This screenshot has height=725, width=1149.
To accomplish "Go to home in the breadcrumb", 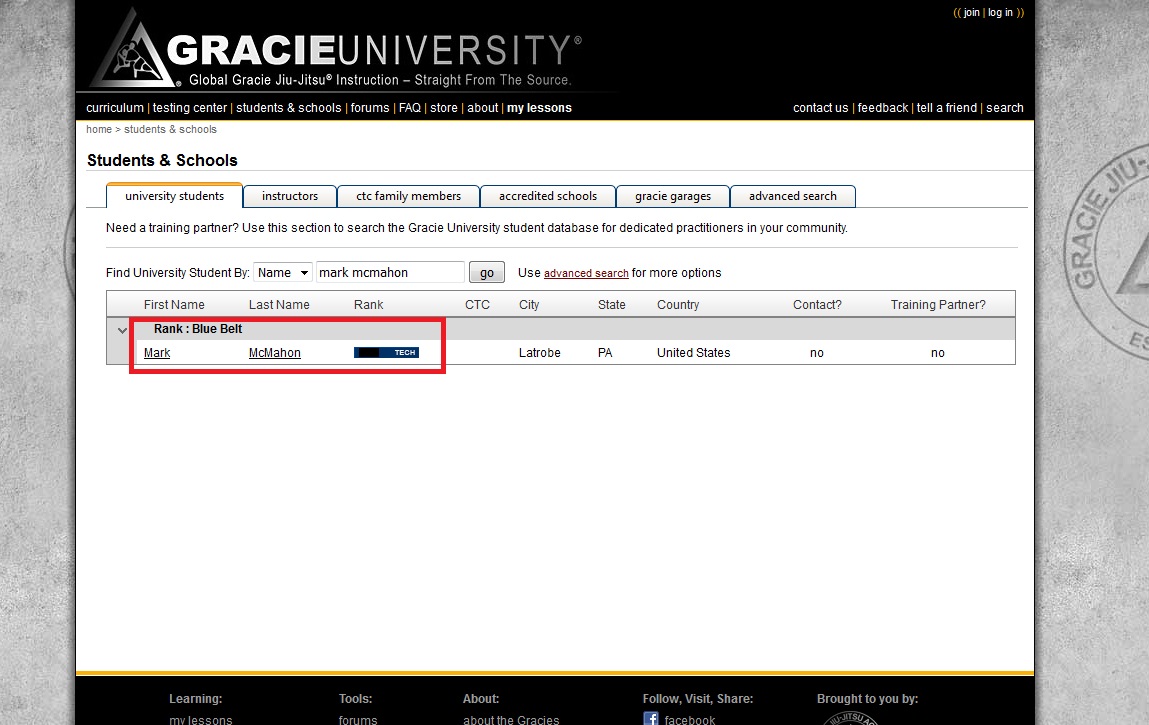I will click(99, 129).
